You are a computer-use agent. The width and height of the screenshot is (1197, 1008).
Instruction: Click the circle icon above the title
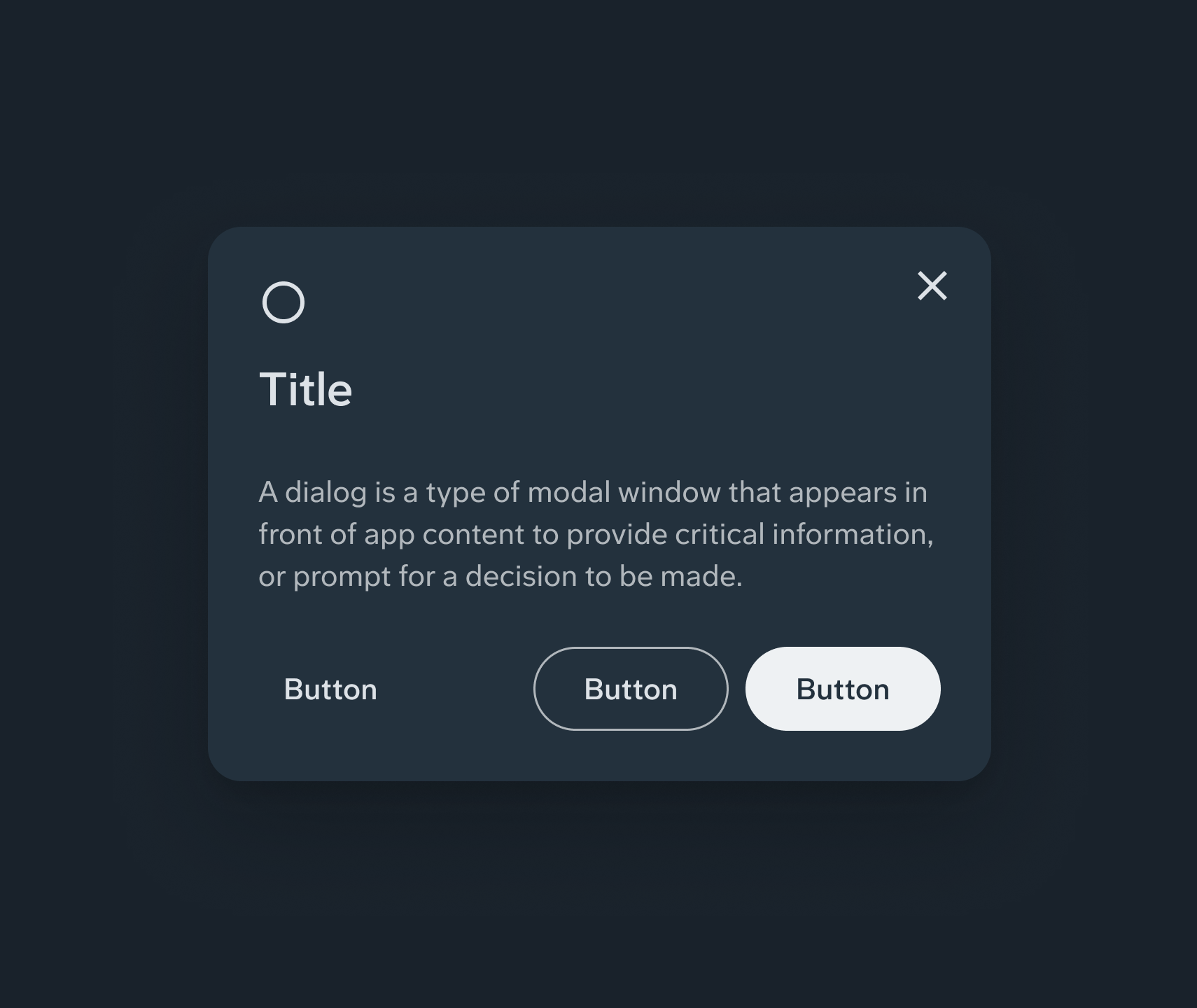pyautogui.click(x=283, y=302)
